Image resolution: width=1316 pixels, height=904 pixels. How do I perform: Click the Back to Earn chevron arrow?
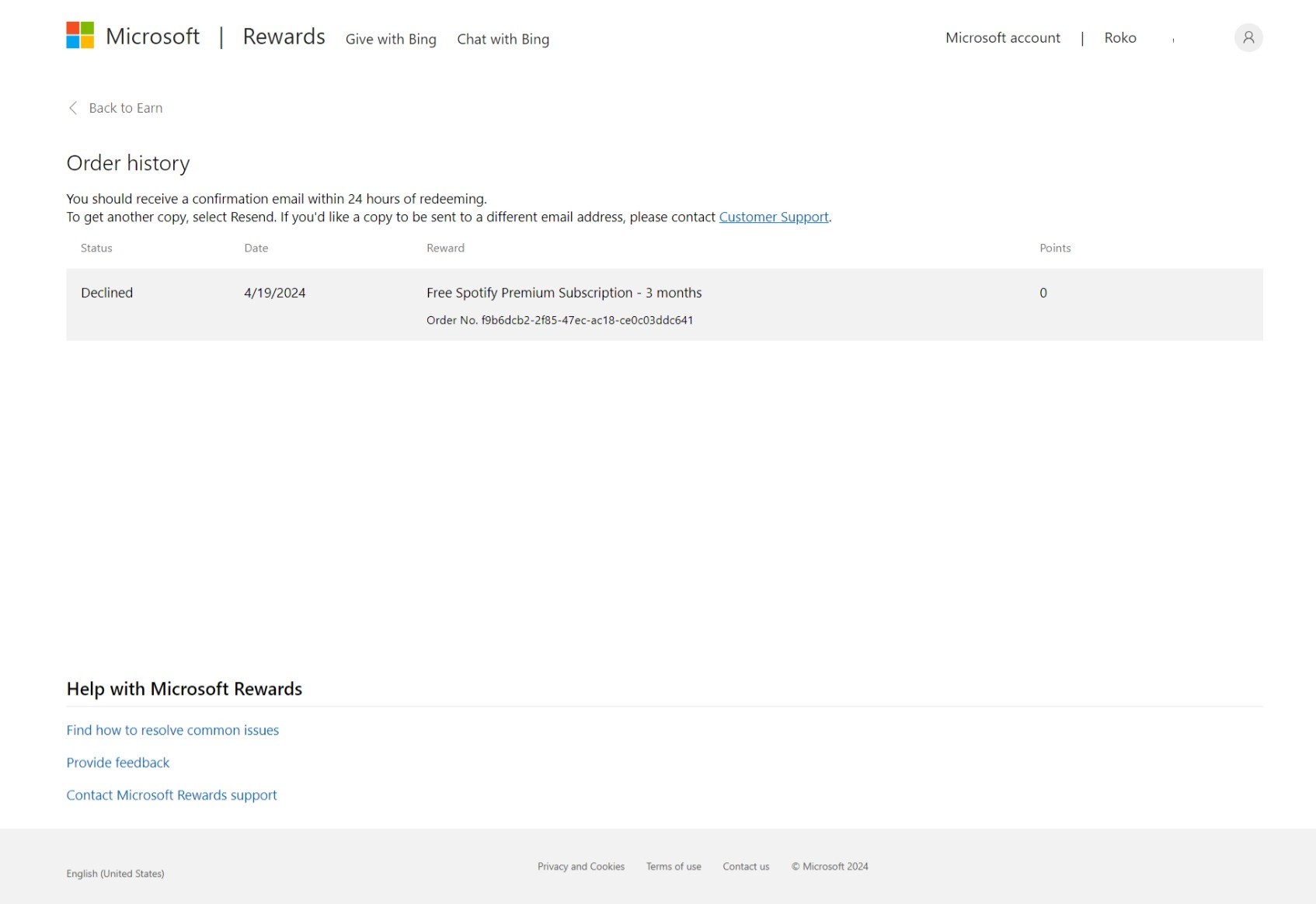[x=73, y=108]
